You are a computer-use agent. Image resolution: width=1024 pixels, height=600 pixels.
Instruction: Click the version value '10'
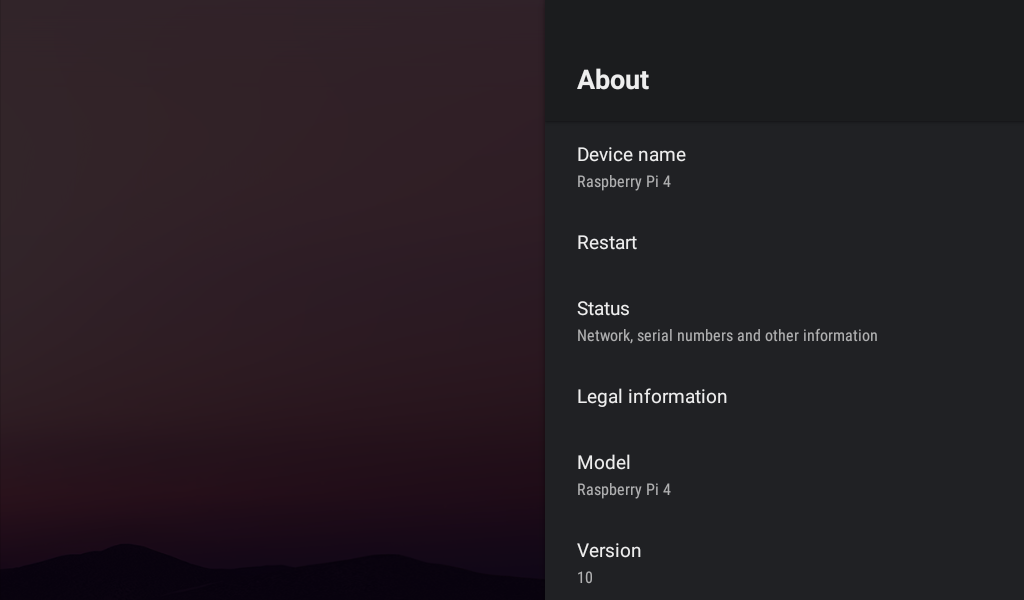coord(584,578)
